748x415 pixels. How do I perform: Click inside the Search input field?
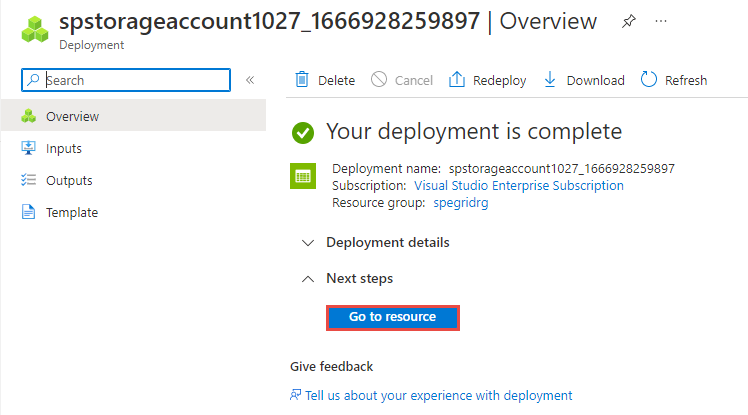pos(135,80)
